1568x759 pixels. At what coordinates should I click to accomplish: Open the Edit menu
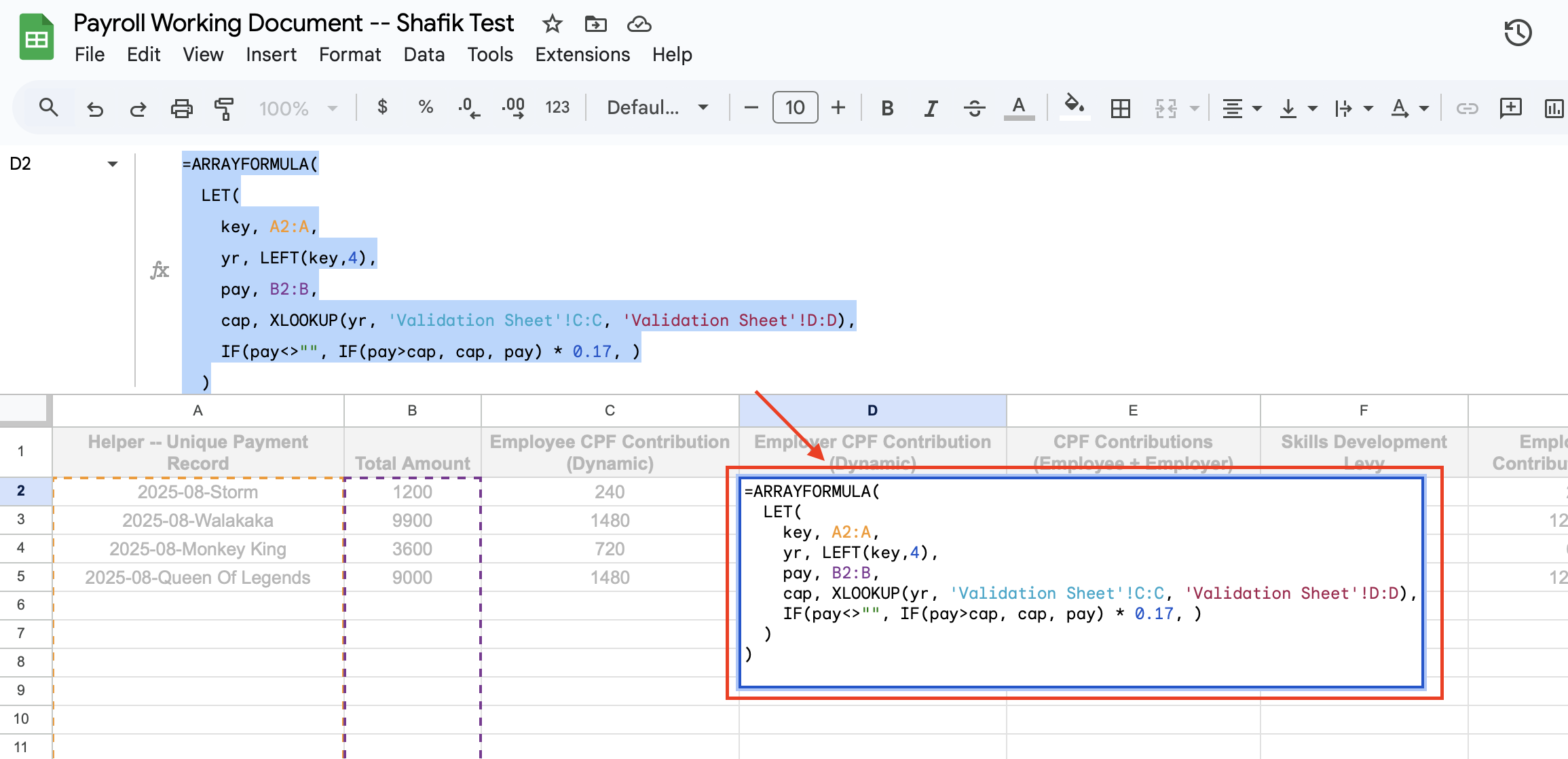tap(143, 54)
